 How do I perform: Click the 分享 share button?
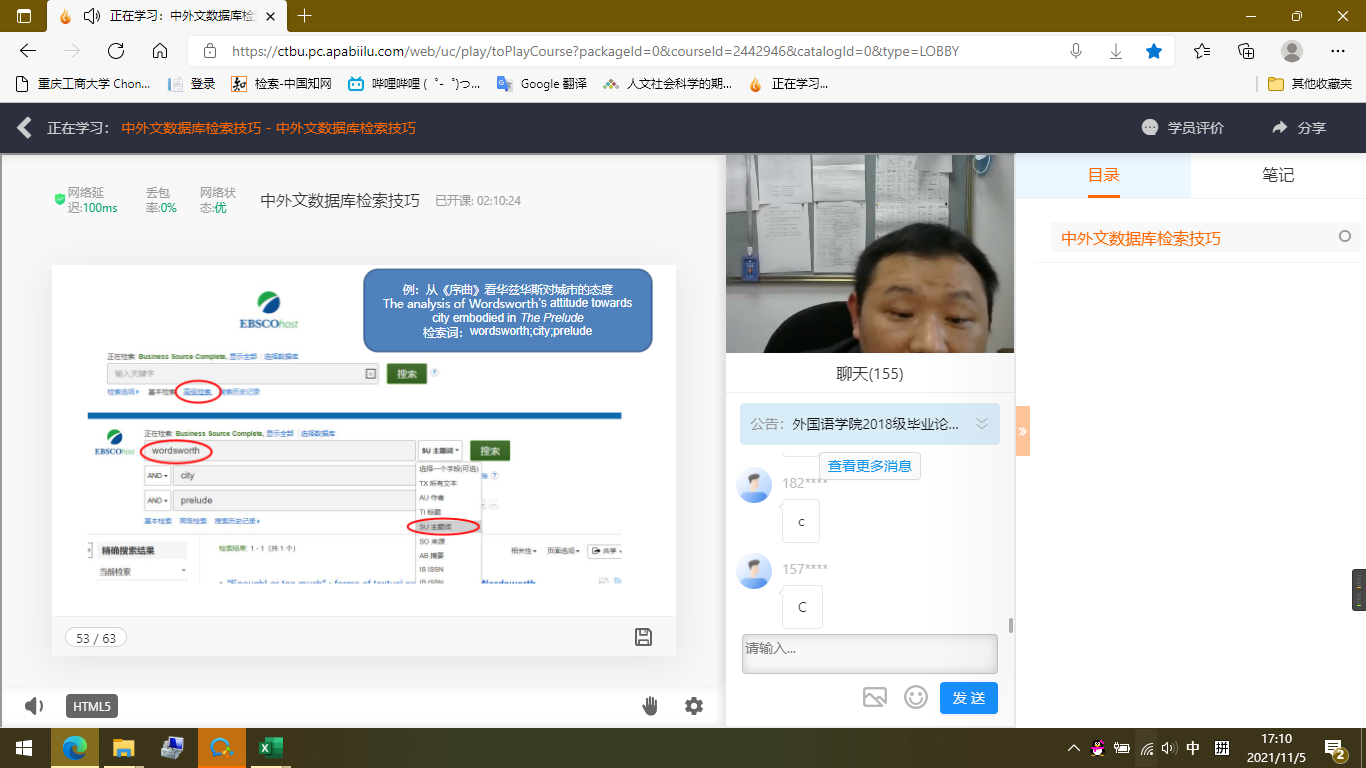click(1299, 128)
